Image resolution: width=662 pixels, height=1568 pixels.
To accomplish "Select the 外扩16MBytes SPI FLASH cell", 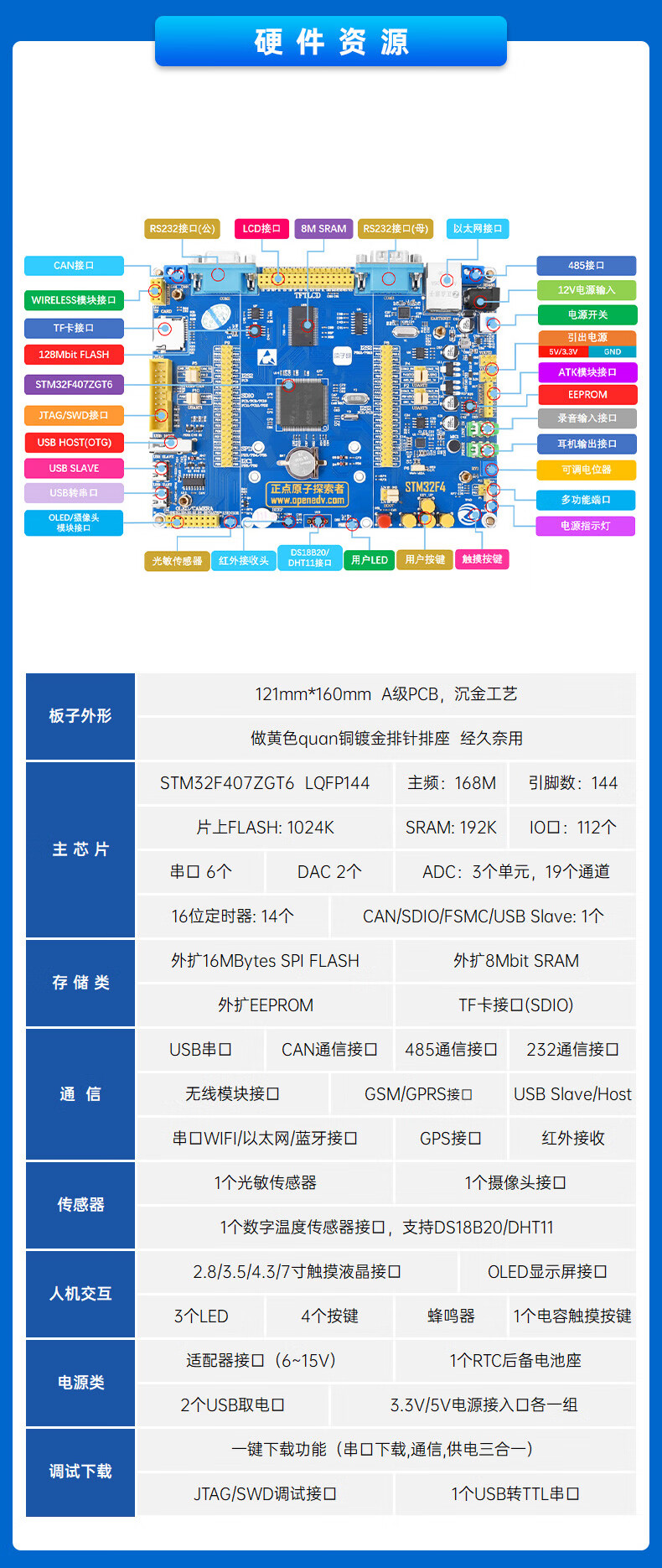I will pyautogui.click(x=265, y=961).
